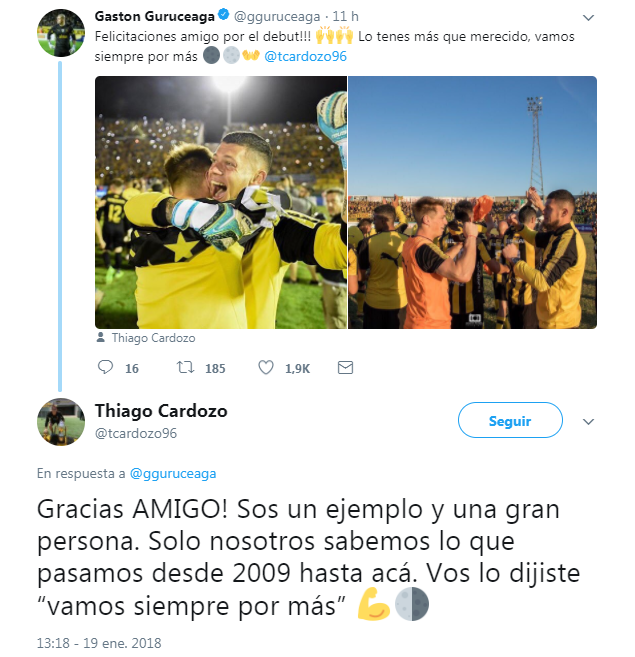Click the Thiago Cardozo tagged name label
Viewport: 635px width, 657px height.
(153, 338)
